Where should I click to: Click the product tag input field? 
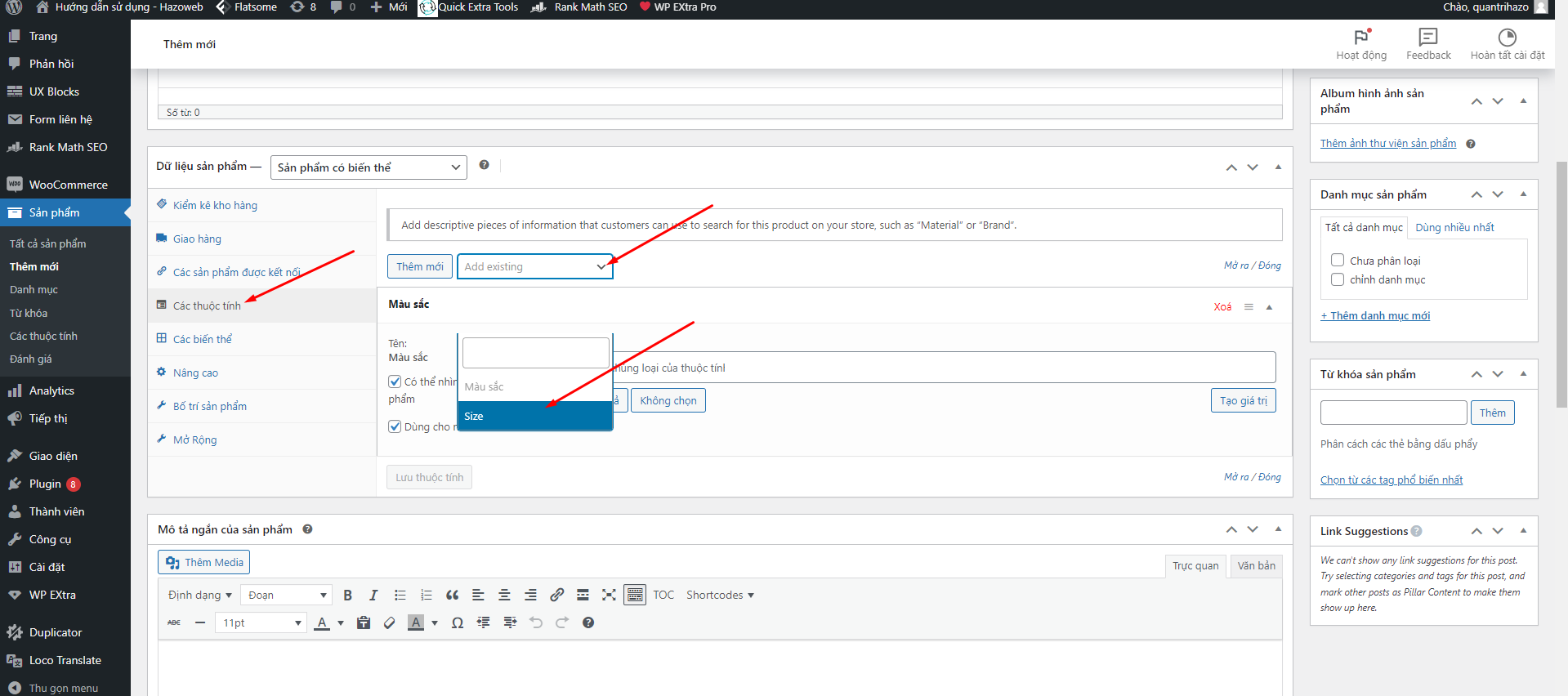click(x=1393, y=413)
